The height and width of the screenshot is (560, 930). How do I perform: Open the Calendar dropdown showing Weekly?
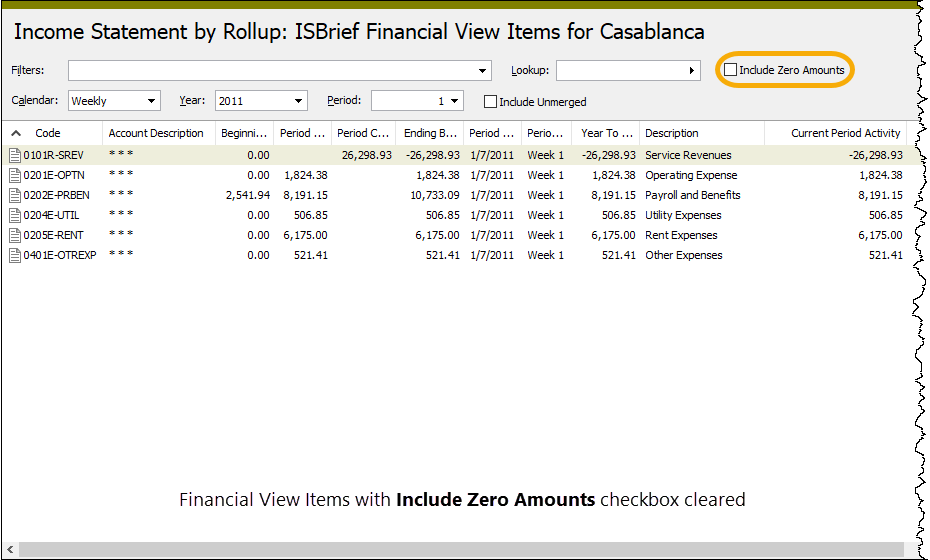click(114, 101)
